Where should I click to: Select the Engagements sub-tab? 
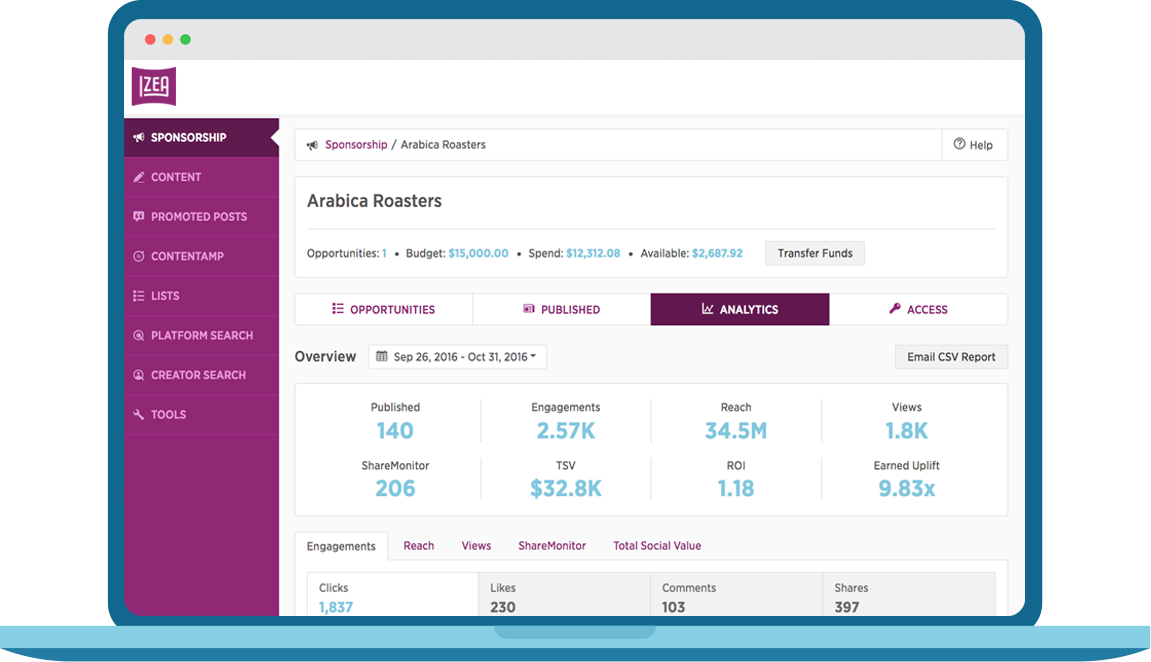[341, 546]
